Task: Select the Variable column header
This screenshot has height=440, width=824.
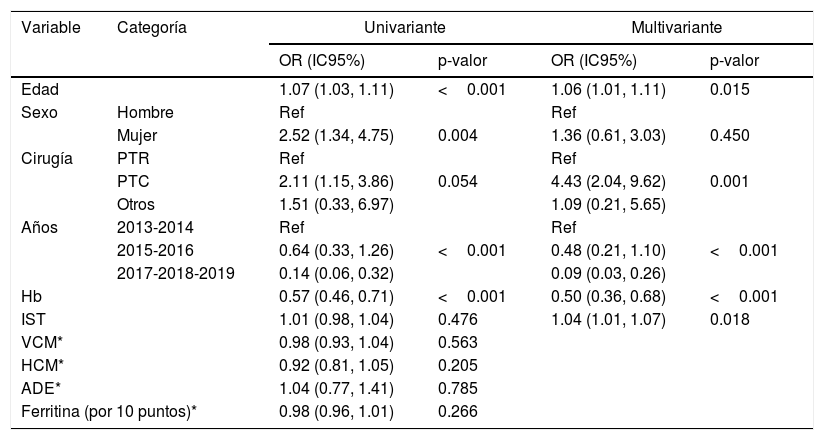Action: pos(51,27)
